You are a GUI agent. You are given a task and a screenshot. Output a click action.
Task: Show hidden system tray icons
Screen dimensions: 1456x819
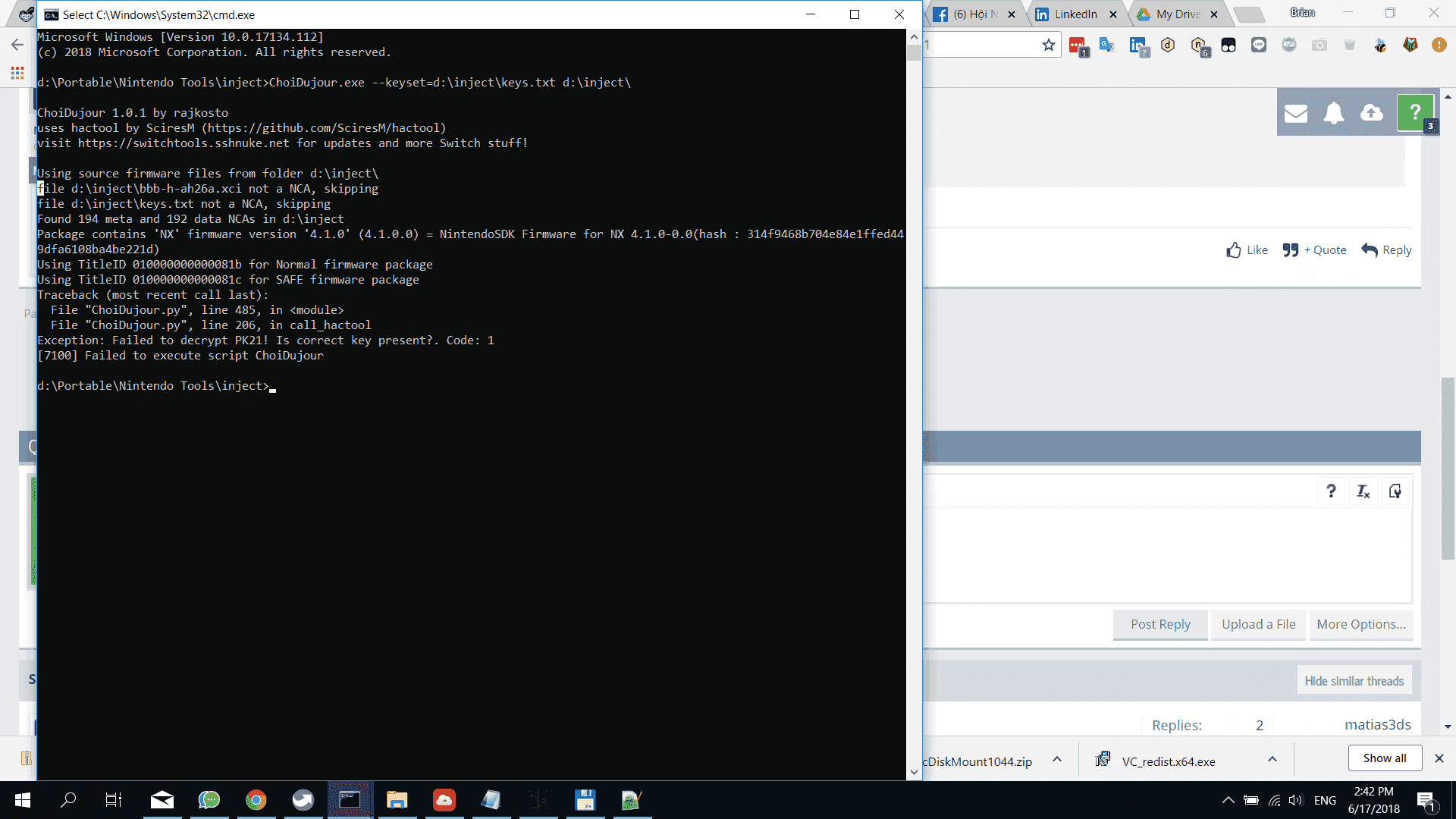point(1228,800)
